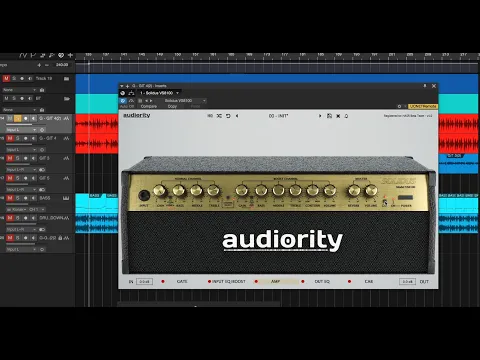Unmute the BASS track
Screen dimensions: 480x360
[10, 198]
